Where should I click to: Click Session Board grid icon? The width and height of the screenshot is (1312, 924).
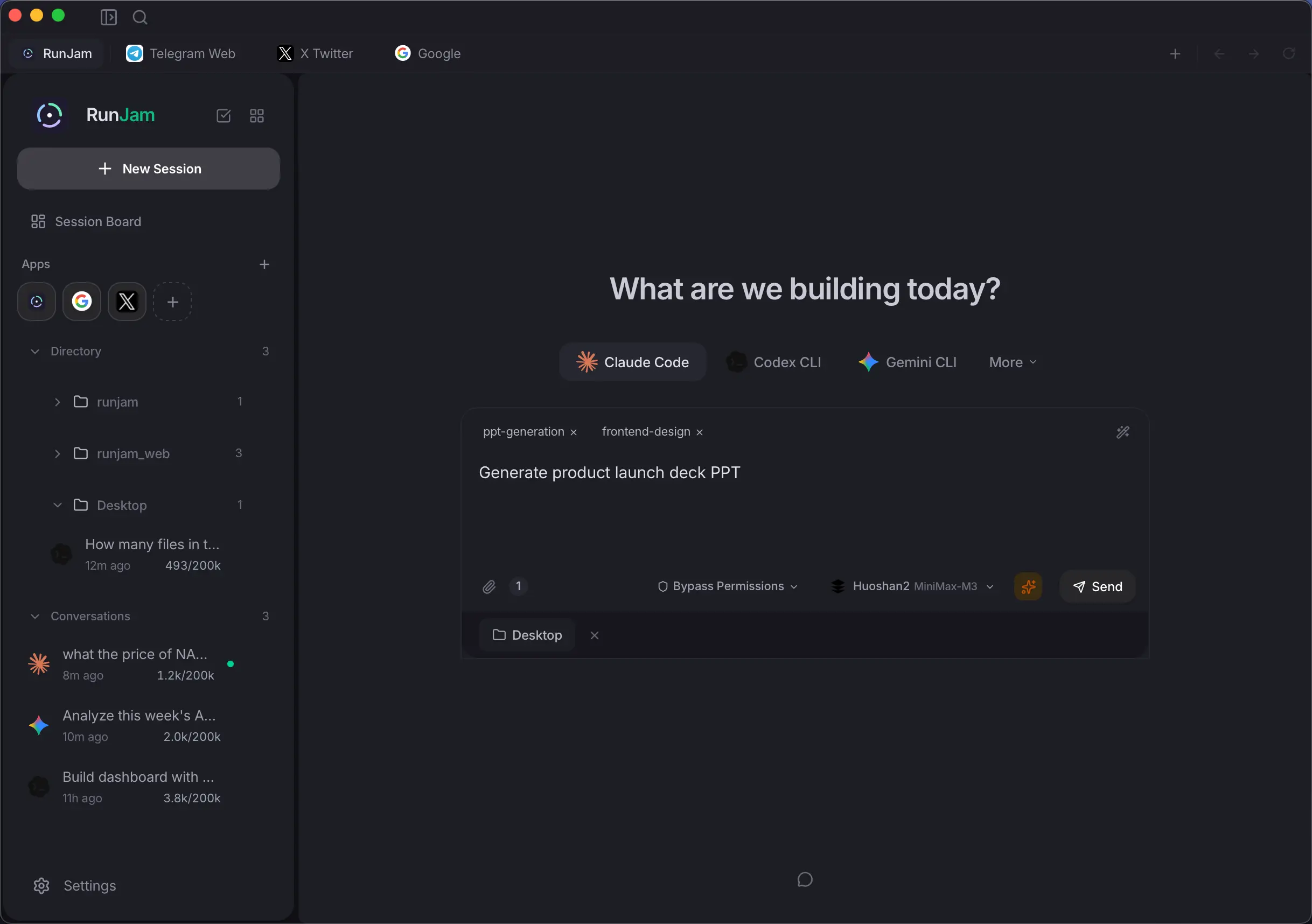tap(38, 222)
